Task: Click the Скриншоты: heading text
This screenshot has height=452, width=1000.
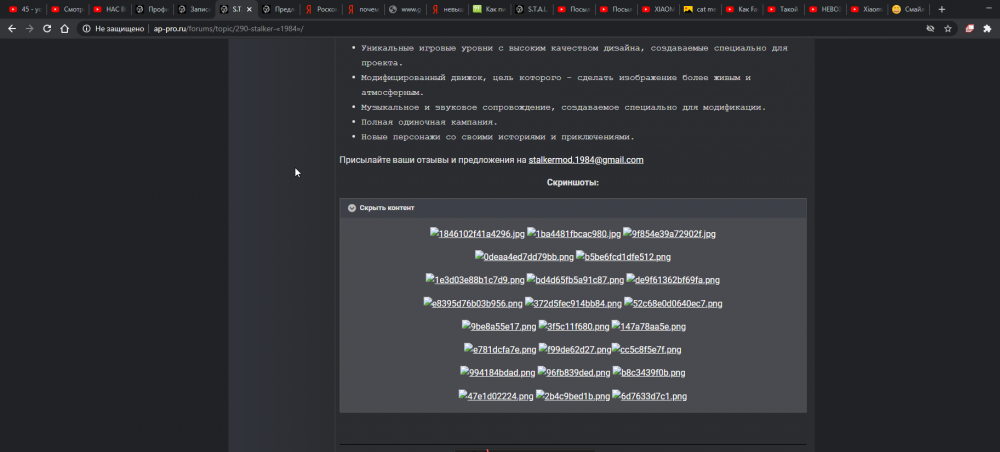Action: coord(573,183)
